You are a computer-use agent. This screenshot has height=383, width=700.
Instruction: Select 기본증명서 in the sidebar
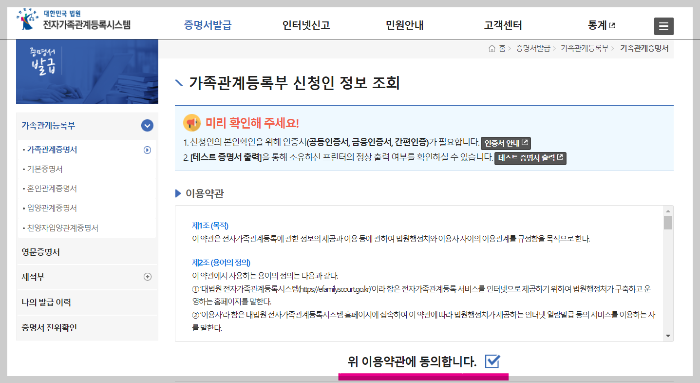coord(45,169)
